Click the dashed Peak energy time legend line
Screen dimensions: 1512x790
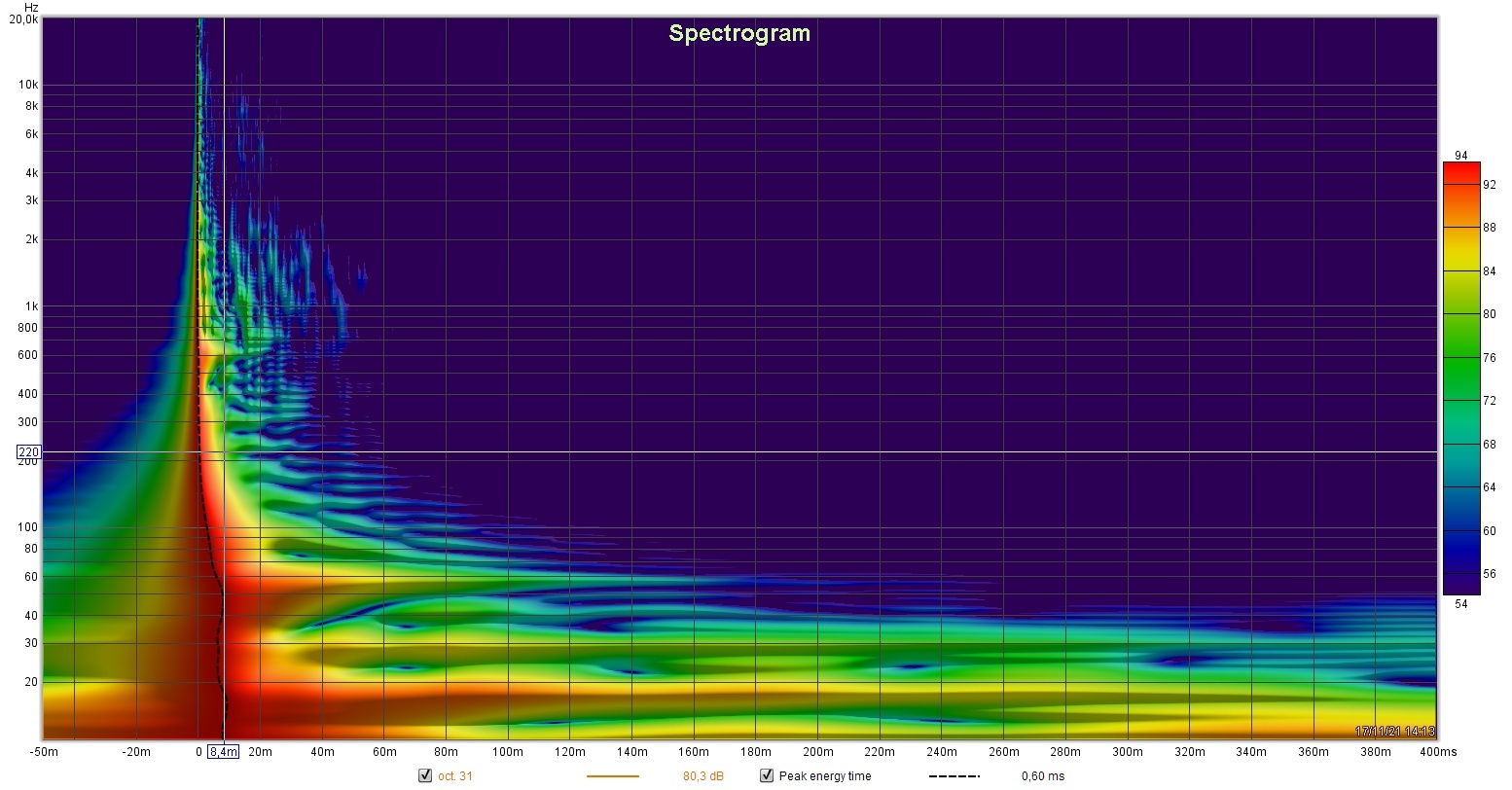[954, 776]
